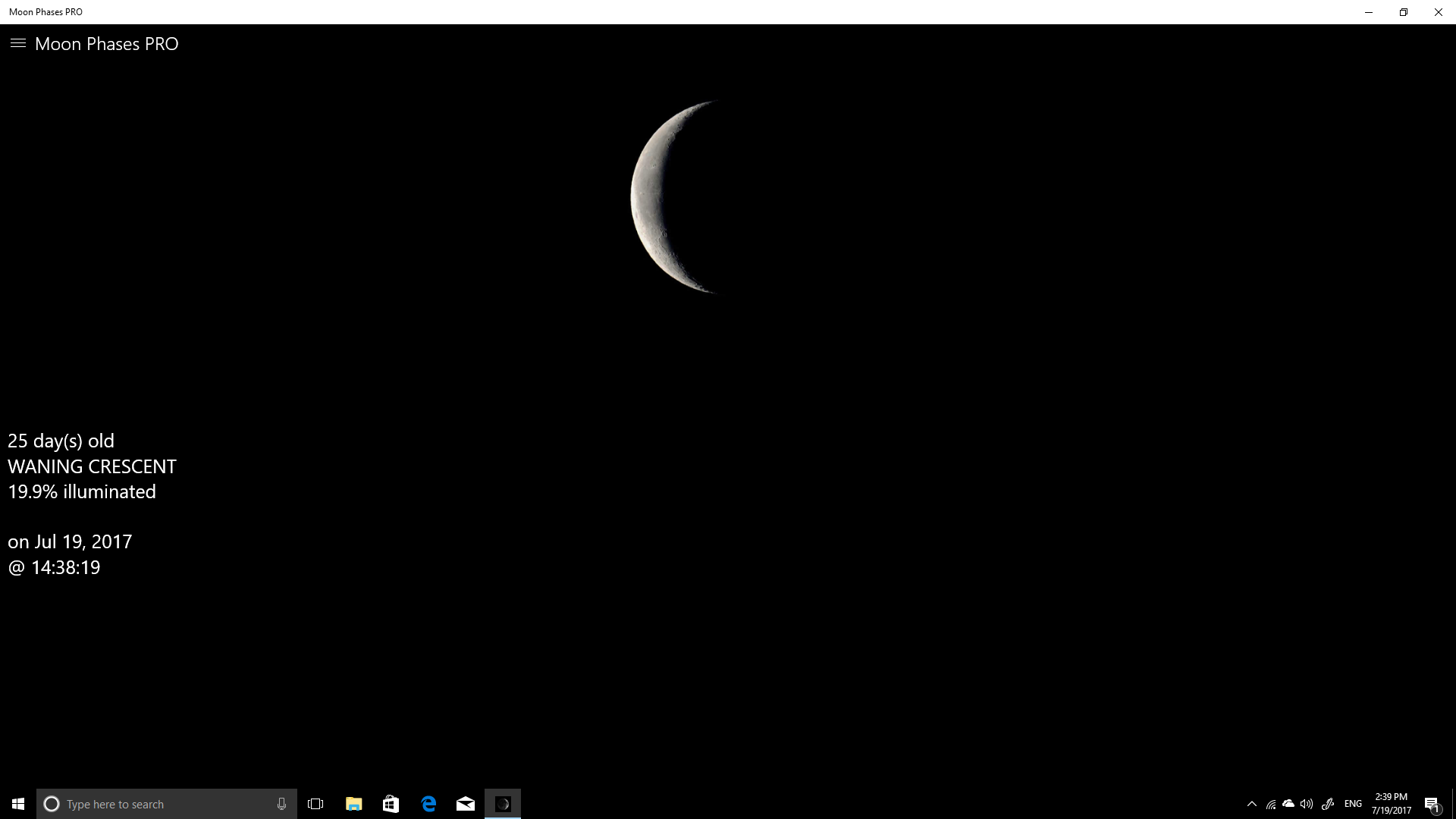Open the calendar from the clock
Image resolution: width=1456 pixels, height=819 pixels.
tap(1390, 803)
